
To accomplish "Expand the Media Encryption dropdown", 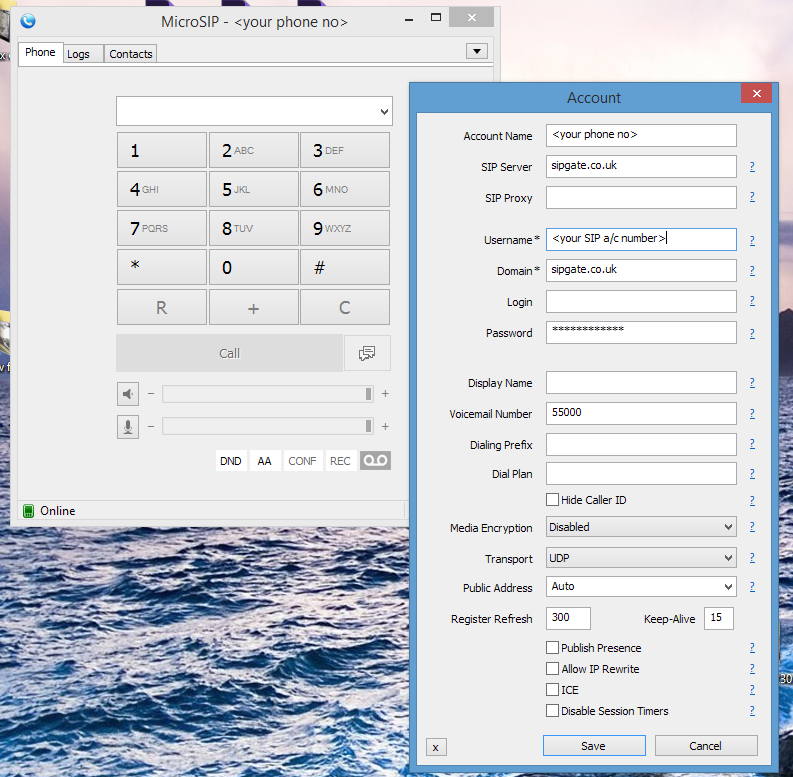I will 728,527.
